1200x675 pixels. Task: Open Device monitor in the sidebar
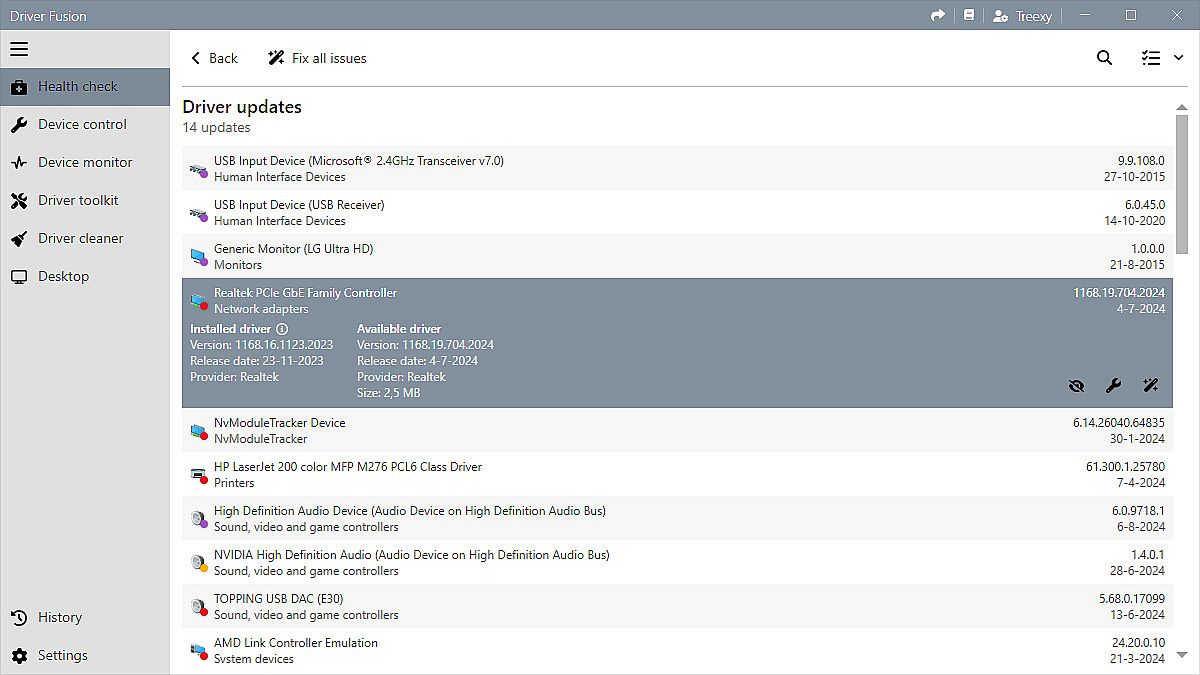[85, 163]
